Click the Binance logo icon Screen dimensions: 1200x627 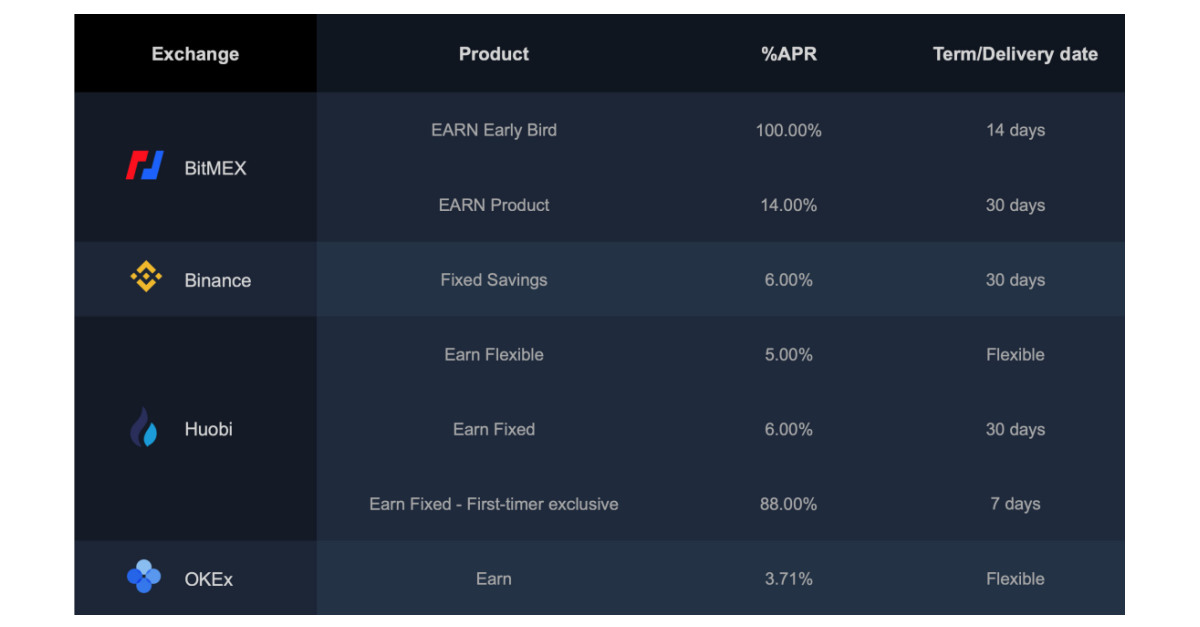(146, 278)
